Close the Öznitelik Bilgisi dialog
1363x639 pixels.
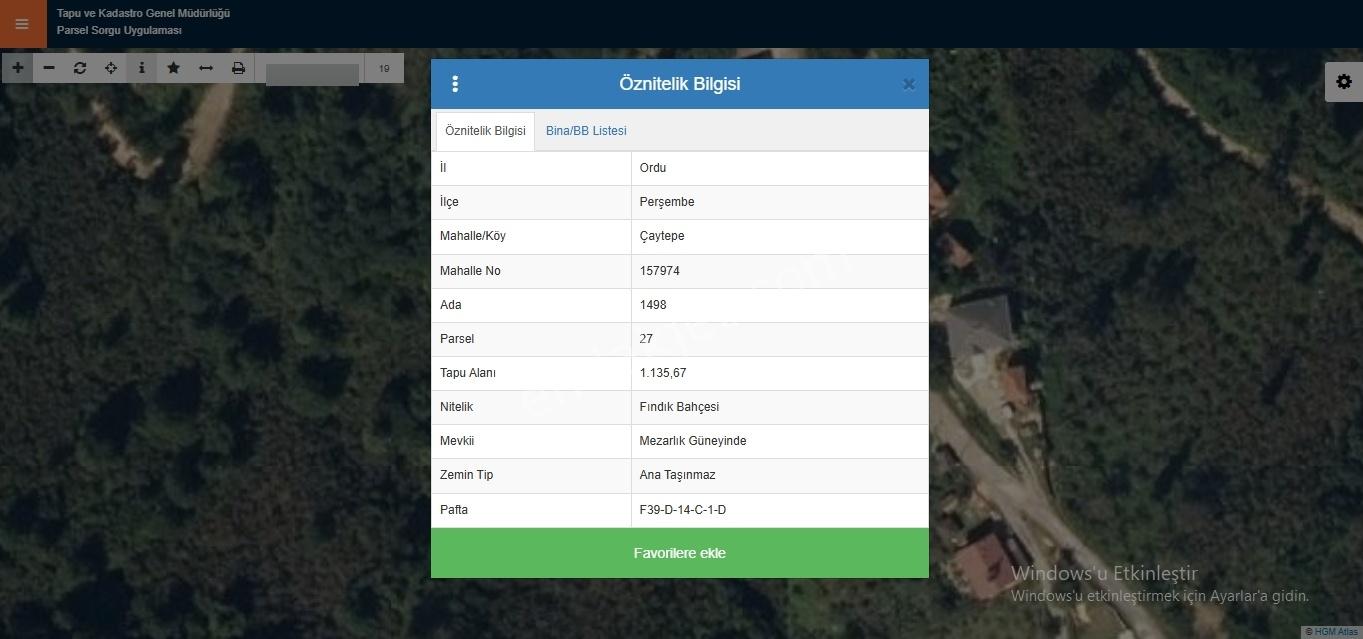pos(908,84)
